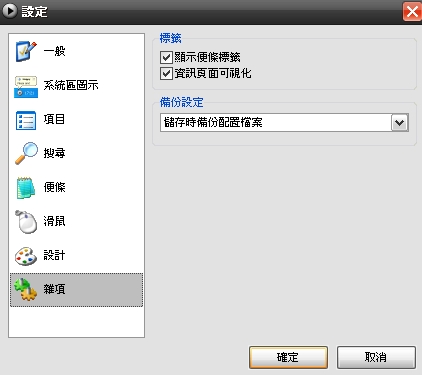
Task: Select 便條 category label
Action: pyautogui.click(x=54, y=187)
